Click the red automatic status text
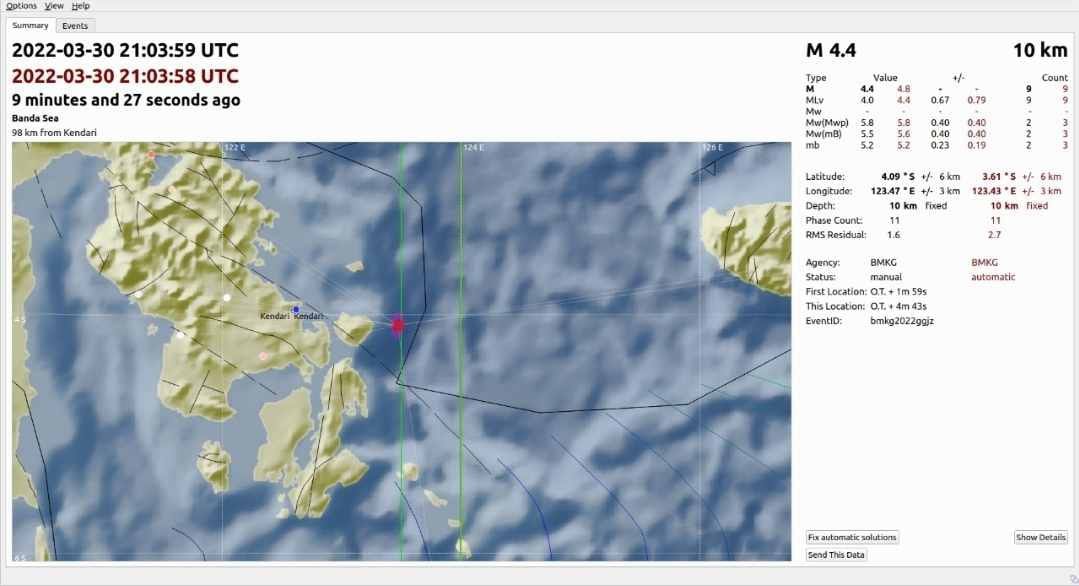Screen dimensions: 1079x586 [x=992, y=277]
